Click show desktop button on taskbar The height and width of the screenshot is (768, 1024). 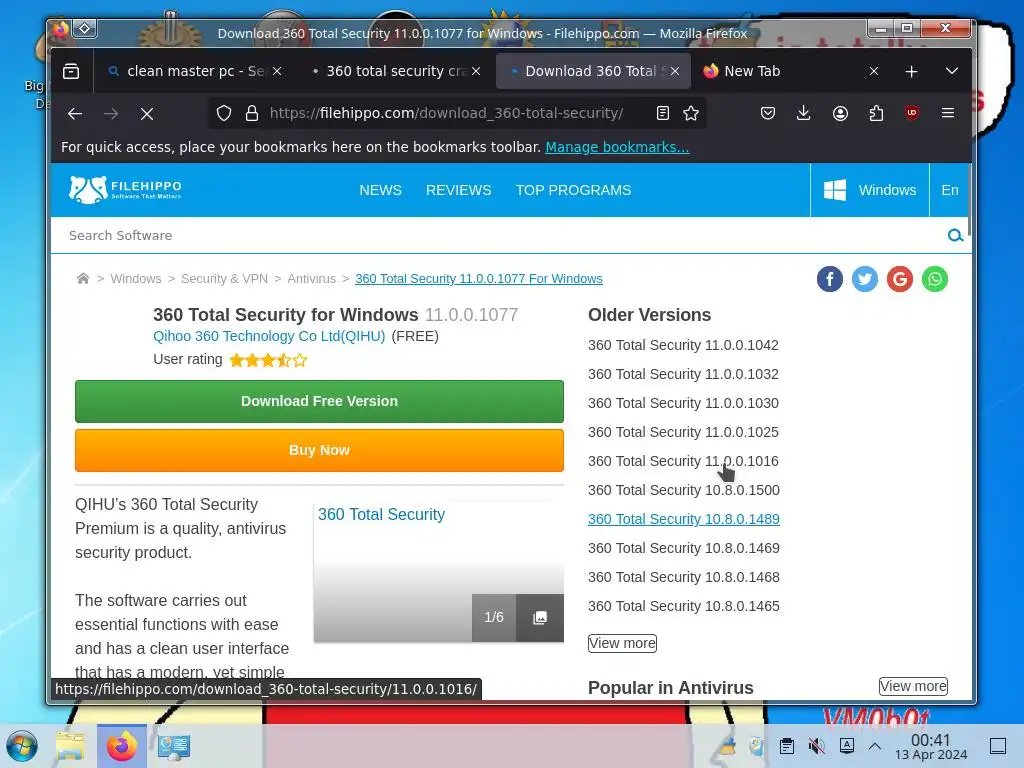click(998, 746)
